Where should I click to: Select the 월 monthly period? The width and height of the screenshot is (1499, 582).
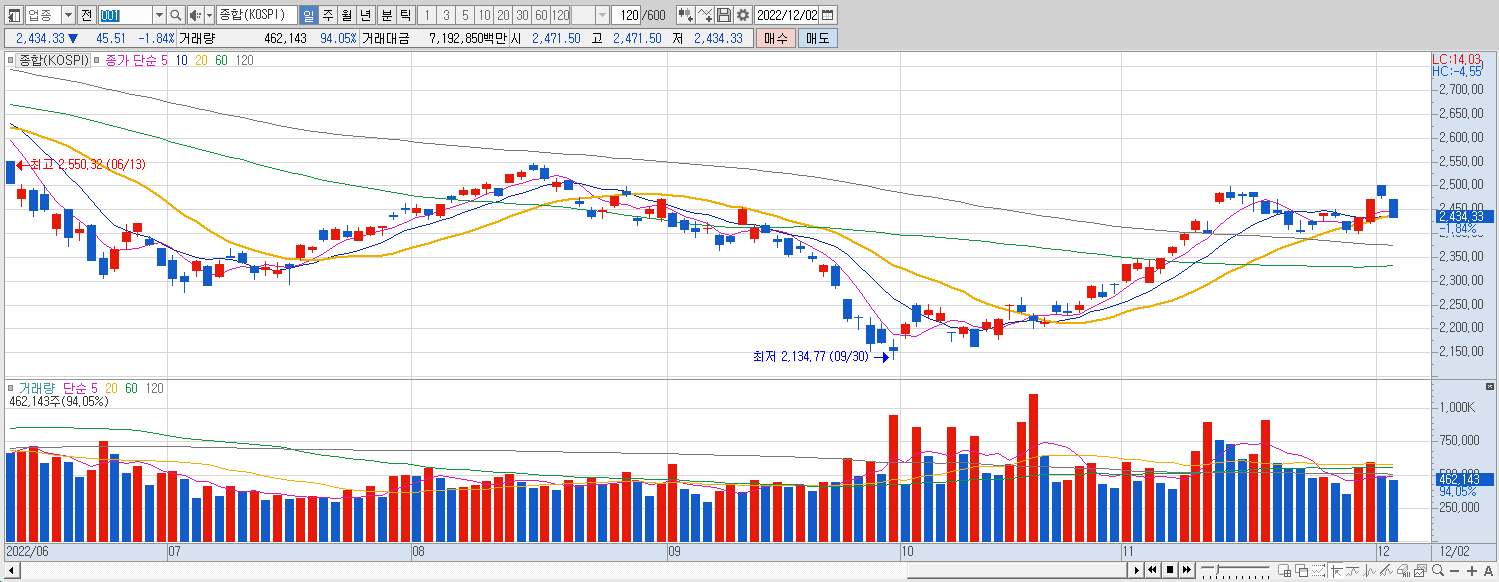click(x=346, y=15)
